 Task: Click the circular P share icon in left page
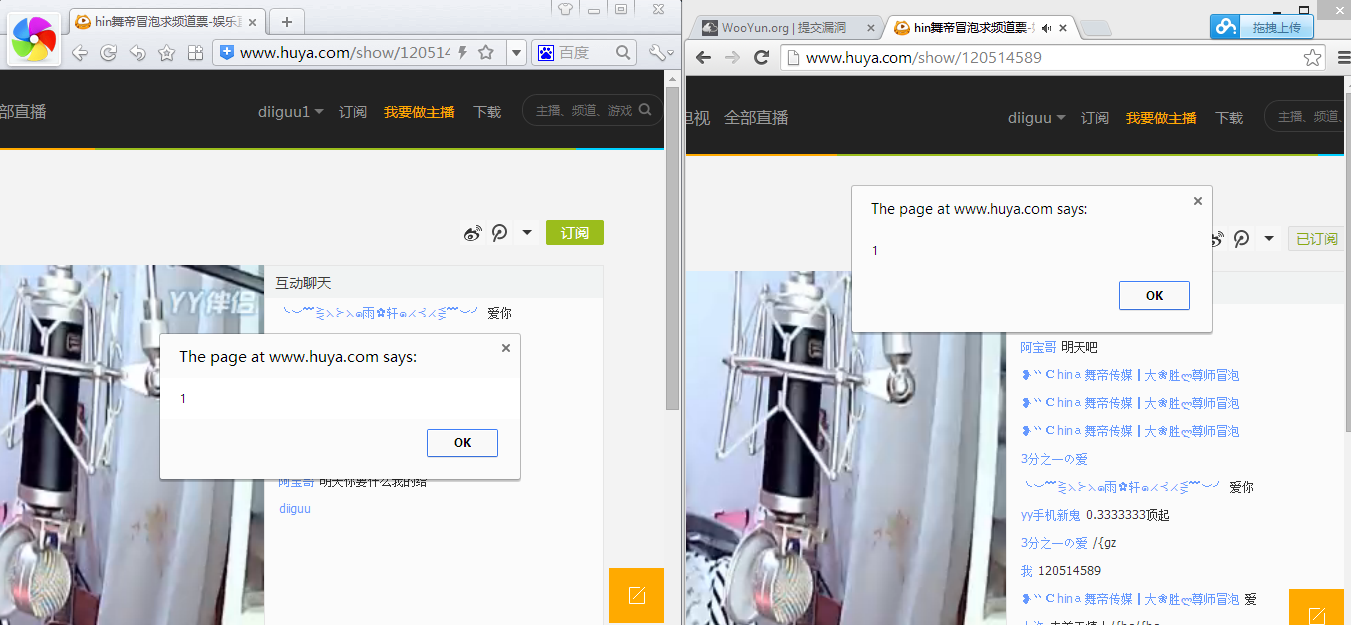(x=499, y=234)
